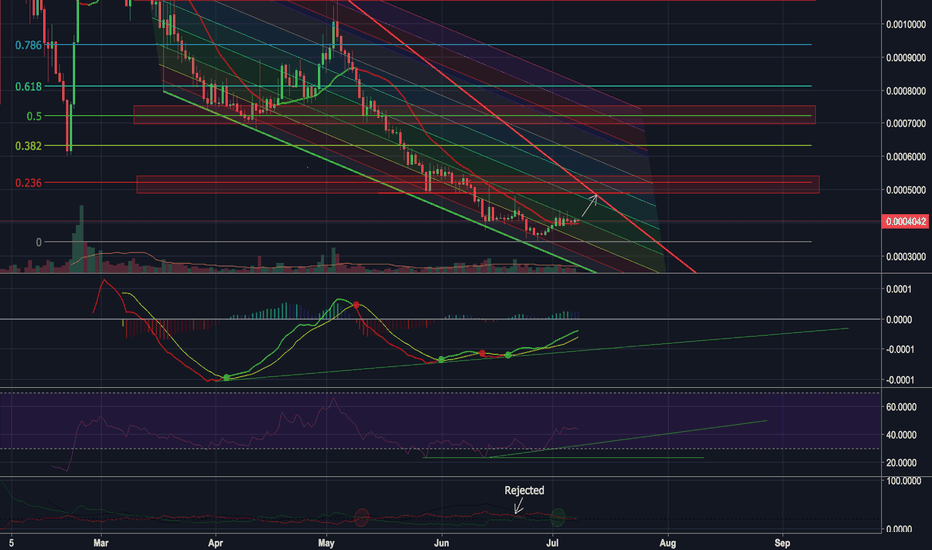Select the Rejected text annotation
The image size is (932, 550).
[x=524, y=491]
